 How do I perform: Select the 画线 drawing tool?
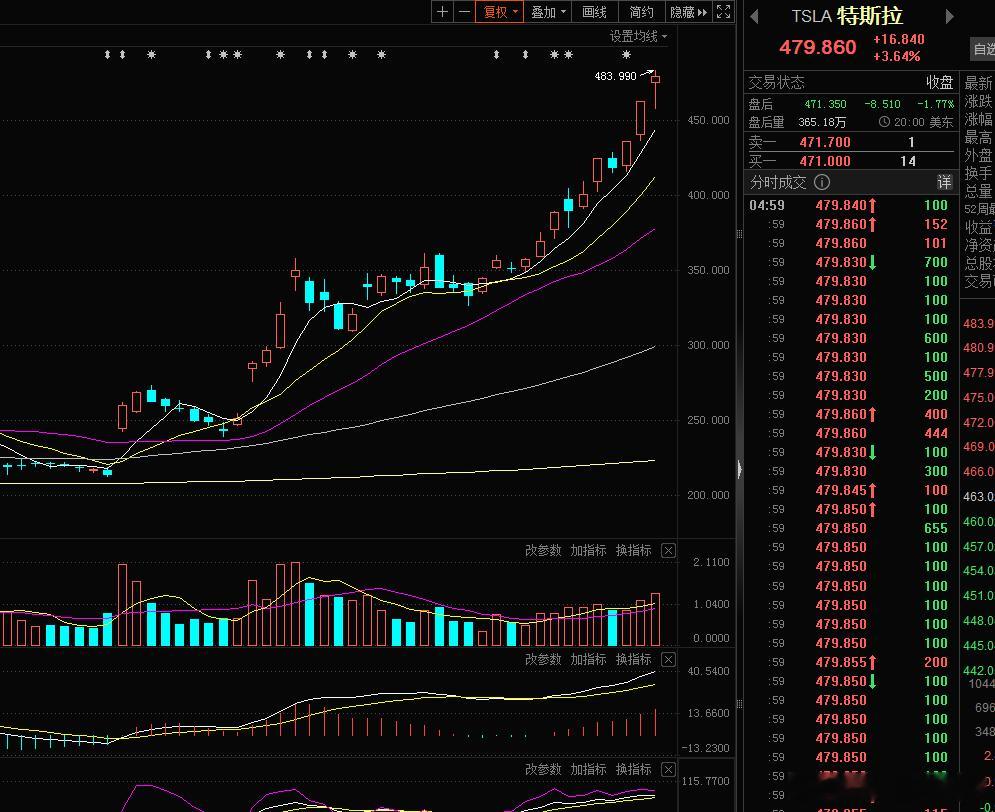[595, 12]
